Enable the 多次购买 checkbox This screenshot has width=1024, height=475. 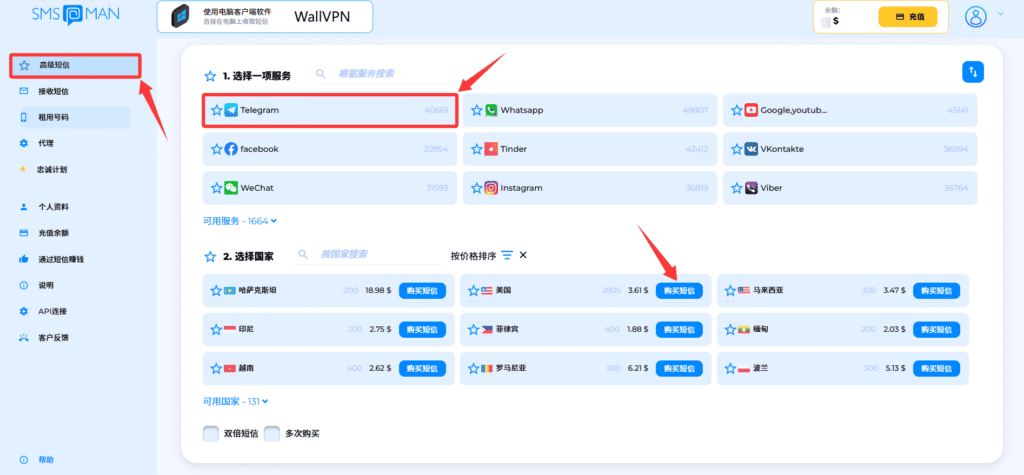[272, 434]
